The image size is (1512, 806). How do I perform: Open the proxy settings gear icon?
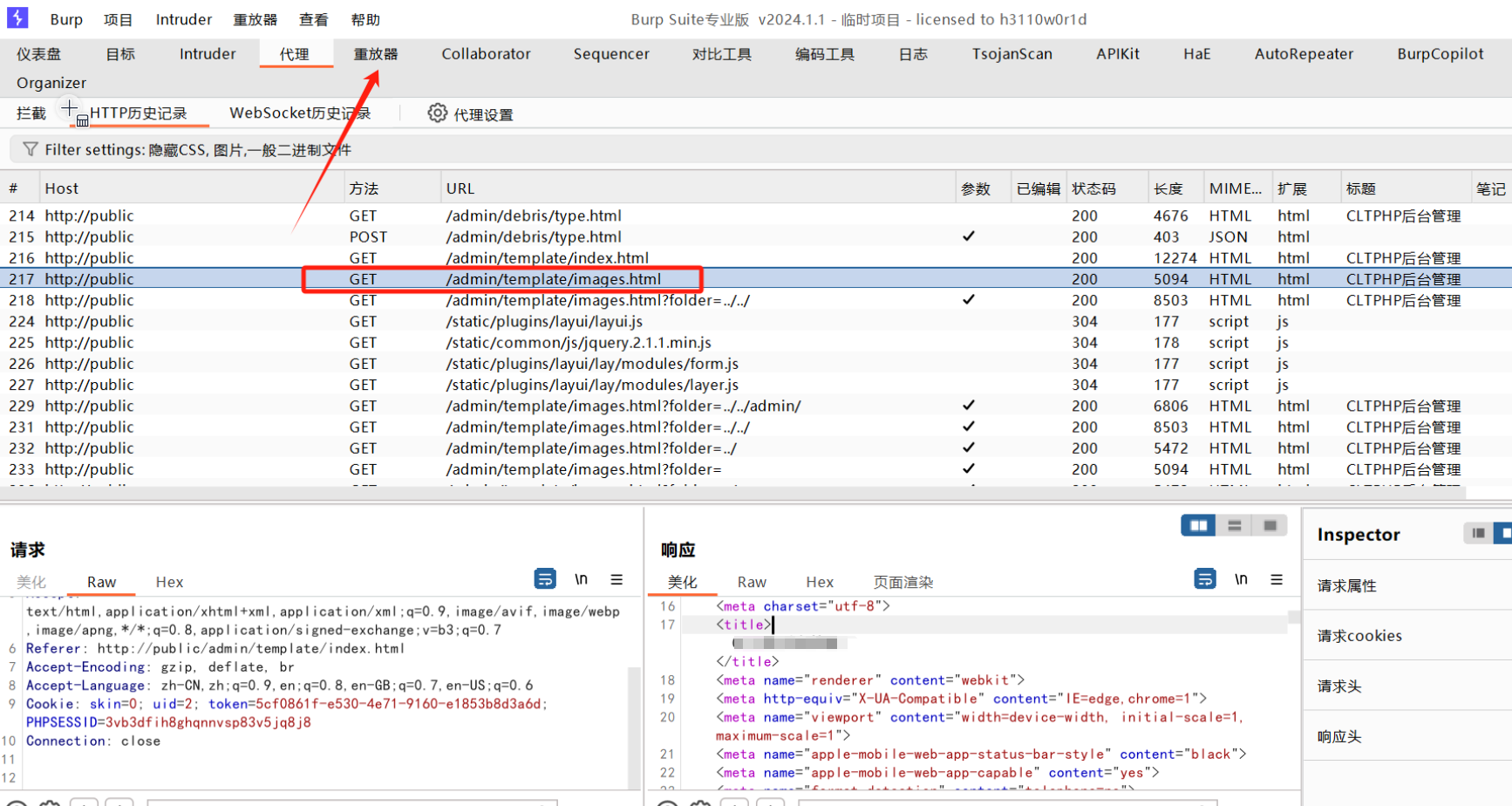(x=437, y=113)
